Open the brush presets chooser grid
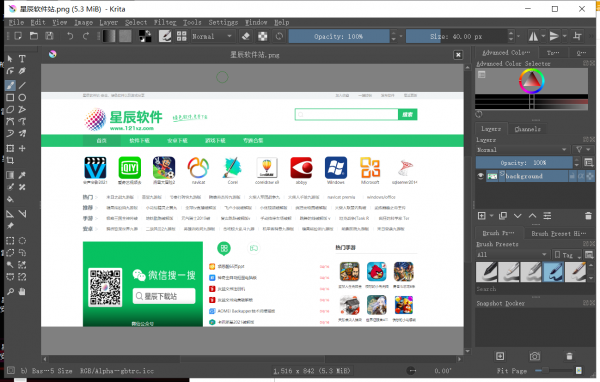The height and width of the screenshot is (382, 600). pyautogui.click(x=181, y=36)
